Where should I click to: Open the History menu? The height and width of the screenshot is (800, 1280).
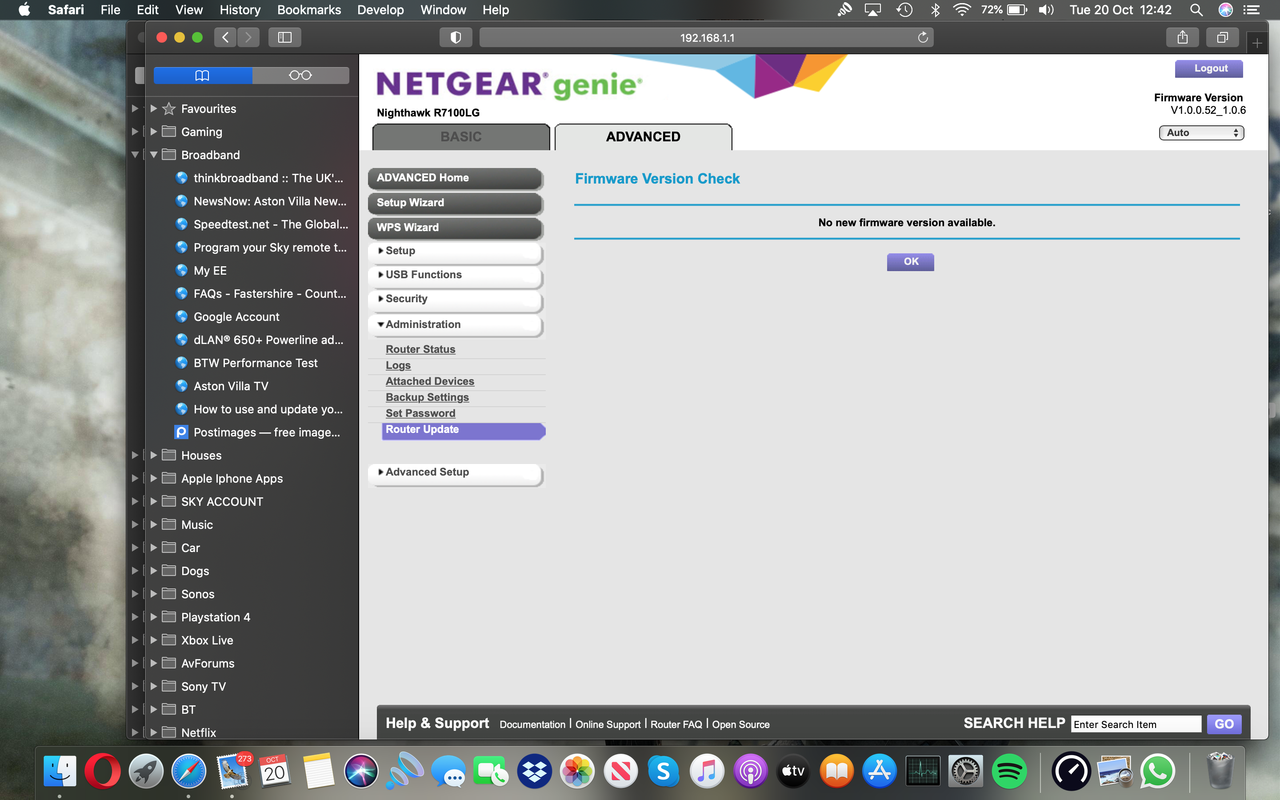pos(240,10)
